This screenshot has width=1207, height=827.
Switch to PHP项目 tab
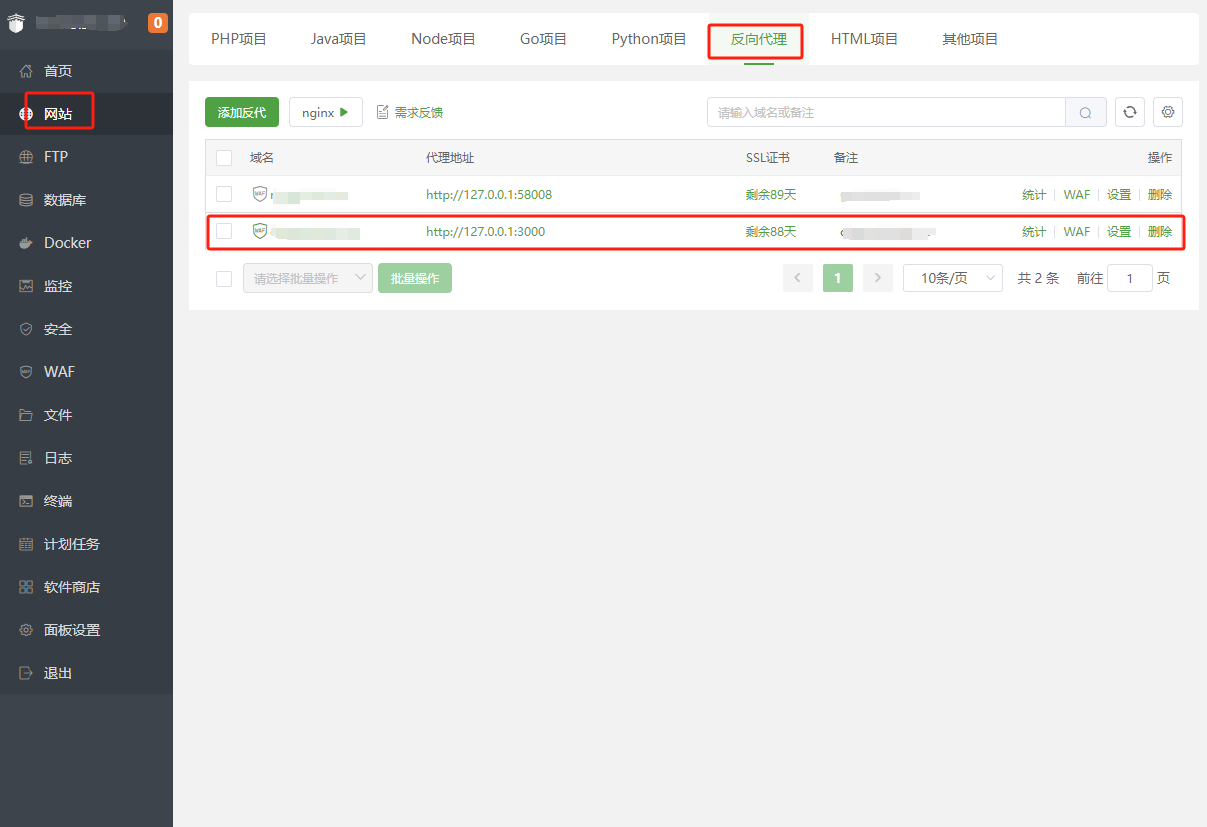[x=239, y=39]
